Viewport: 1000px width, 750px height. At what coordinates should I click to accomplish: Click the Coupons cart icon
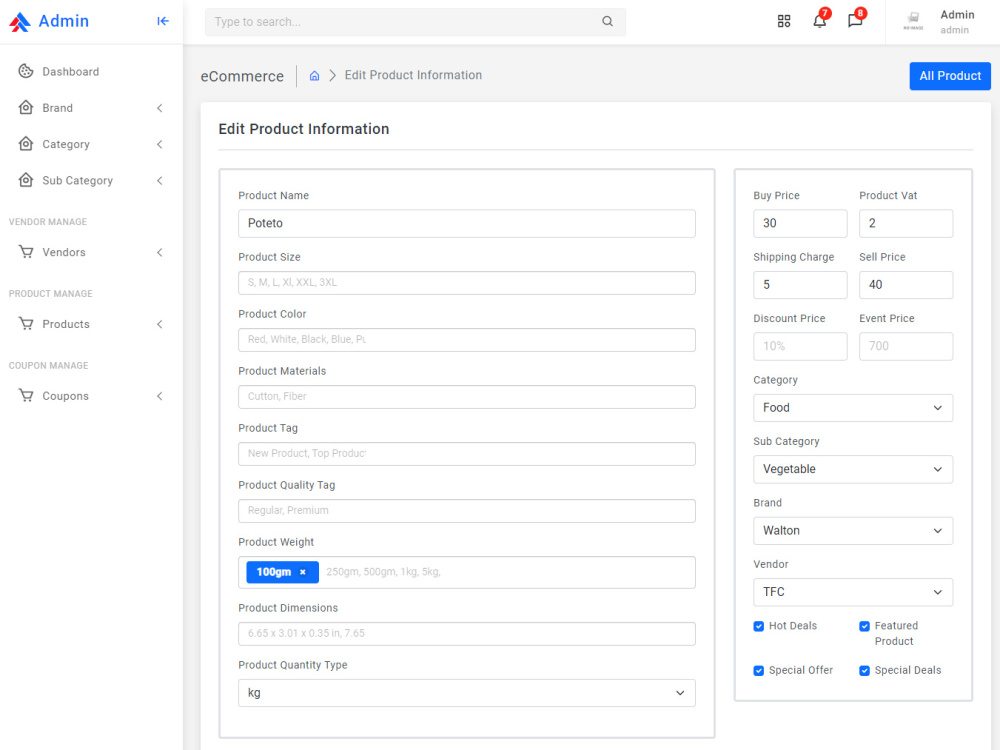coord(26,395)
